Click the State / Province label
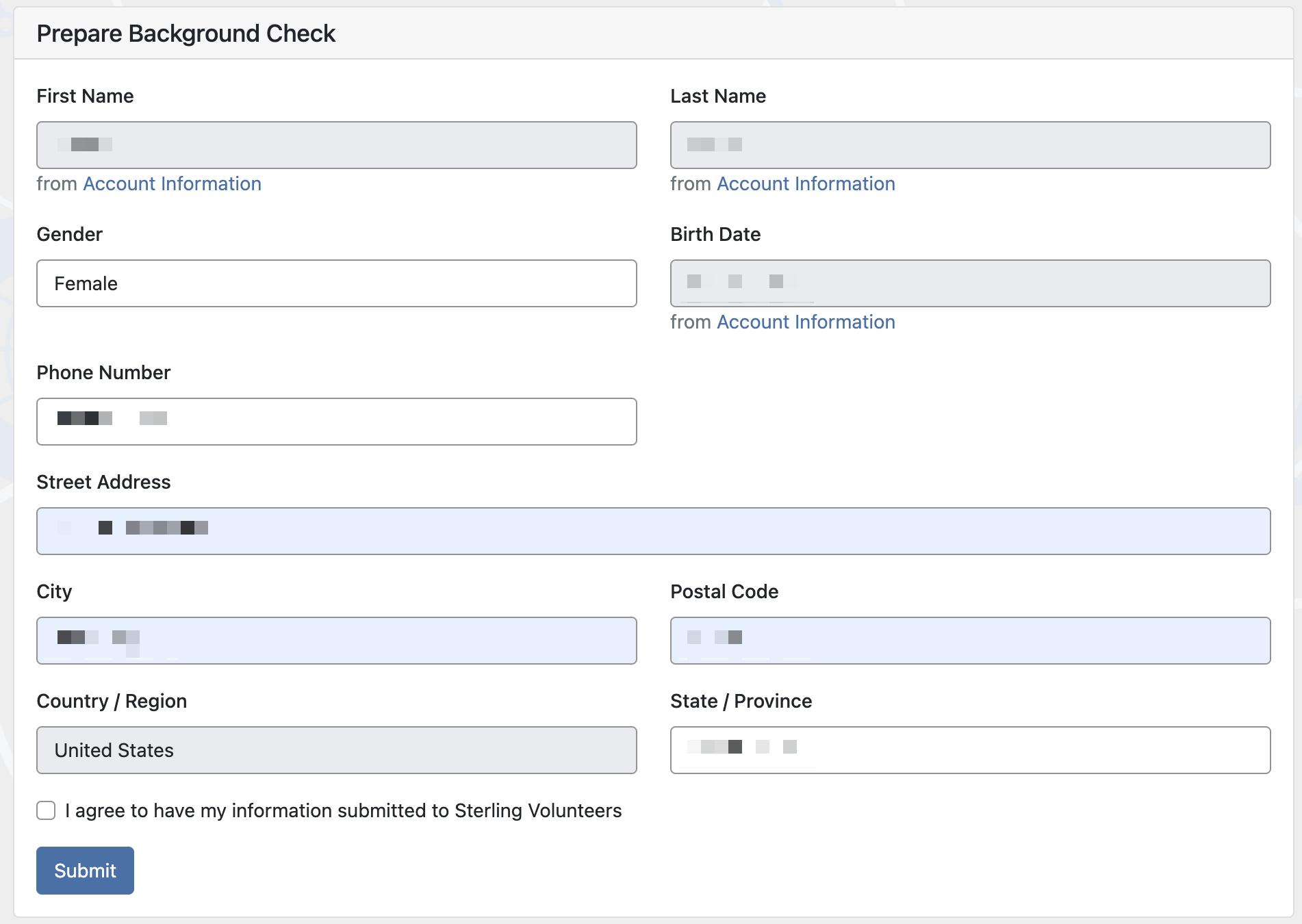The width and height of the screenshot is (1302, 924). click(x=741, y=701)
